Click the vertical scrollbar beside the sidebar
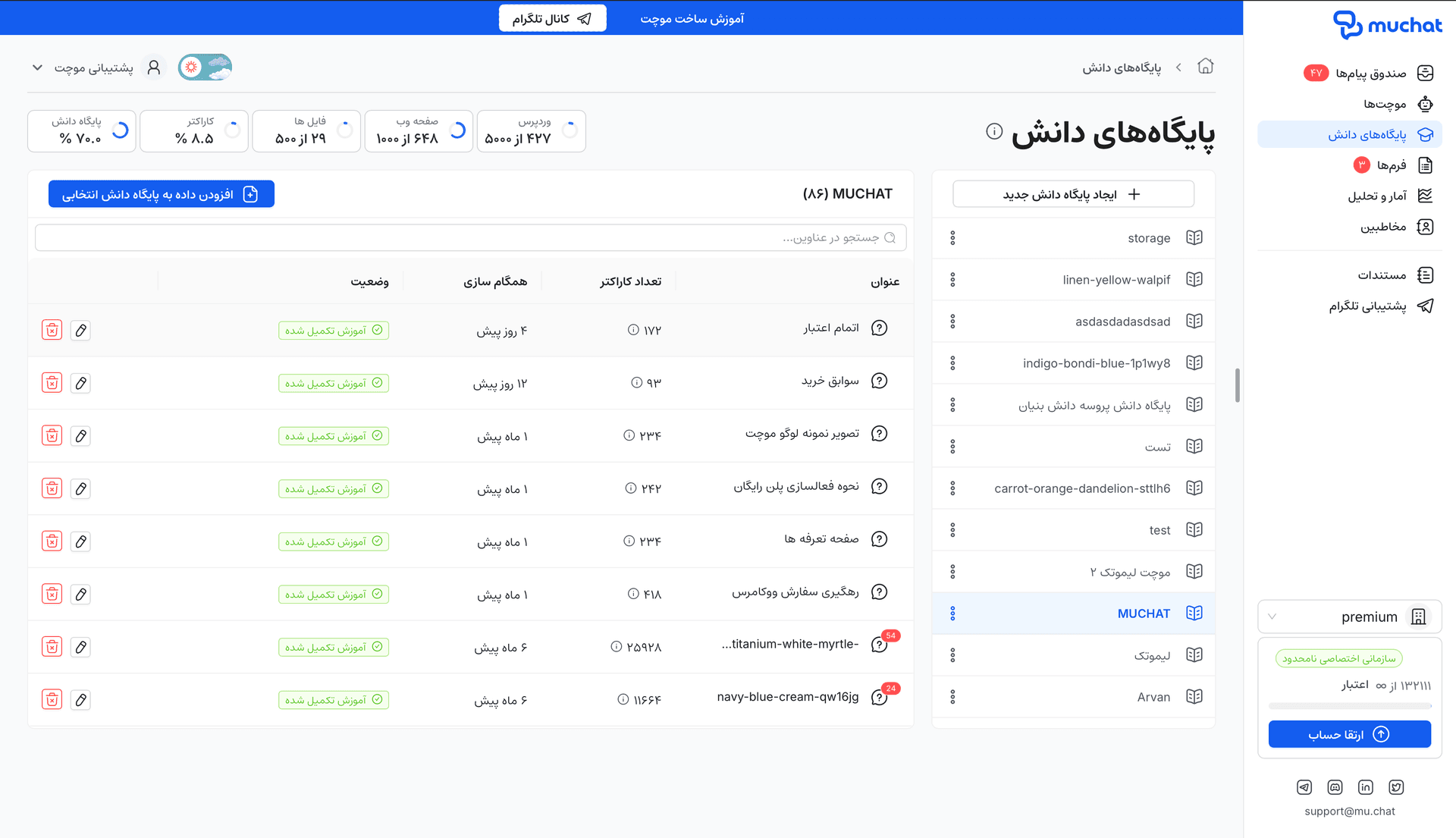This screenshot has height=838, width=1456. click(1238, 385)
